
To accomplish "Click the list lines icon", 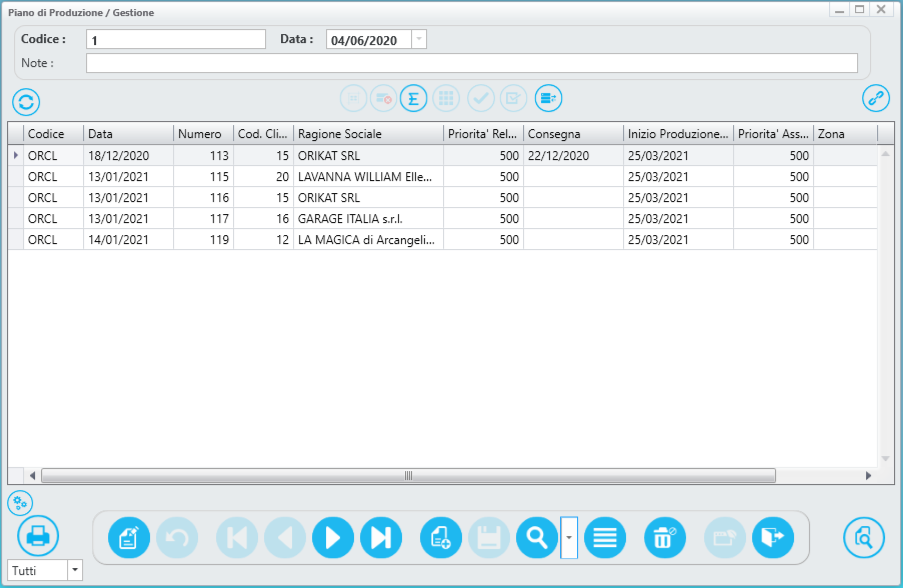I will pos(605,538).
